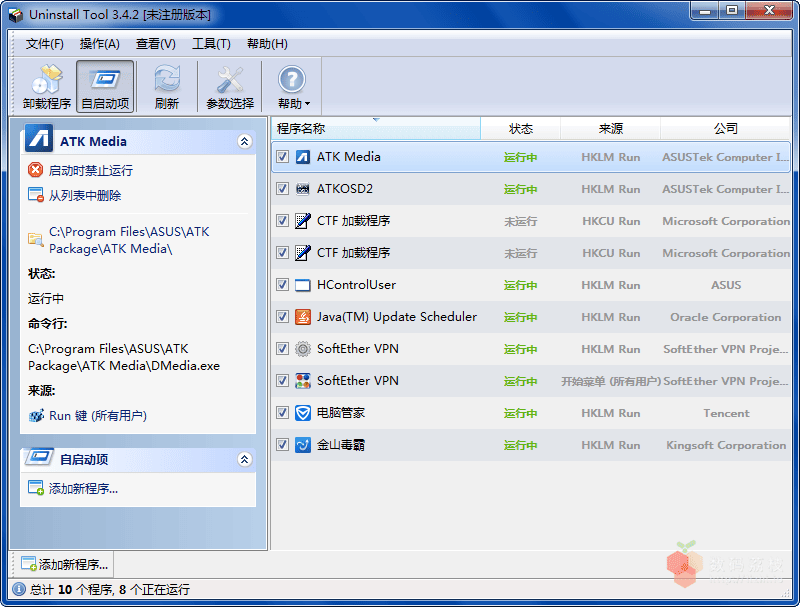Screen dimensions: 800x607
Task: Sort by the 公司 column header
Action: (726, 129)
